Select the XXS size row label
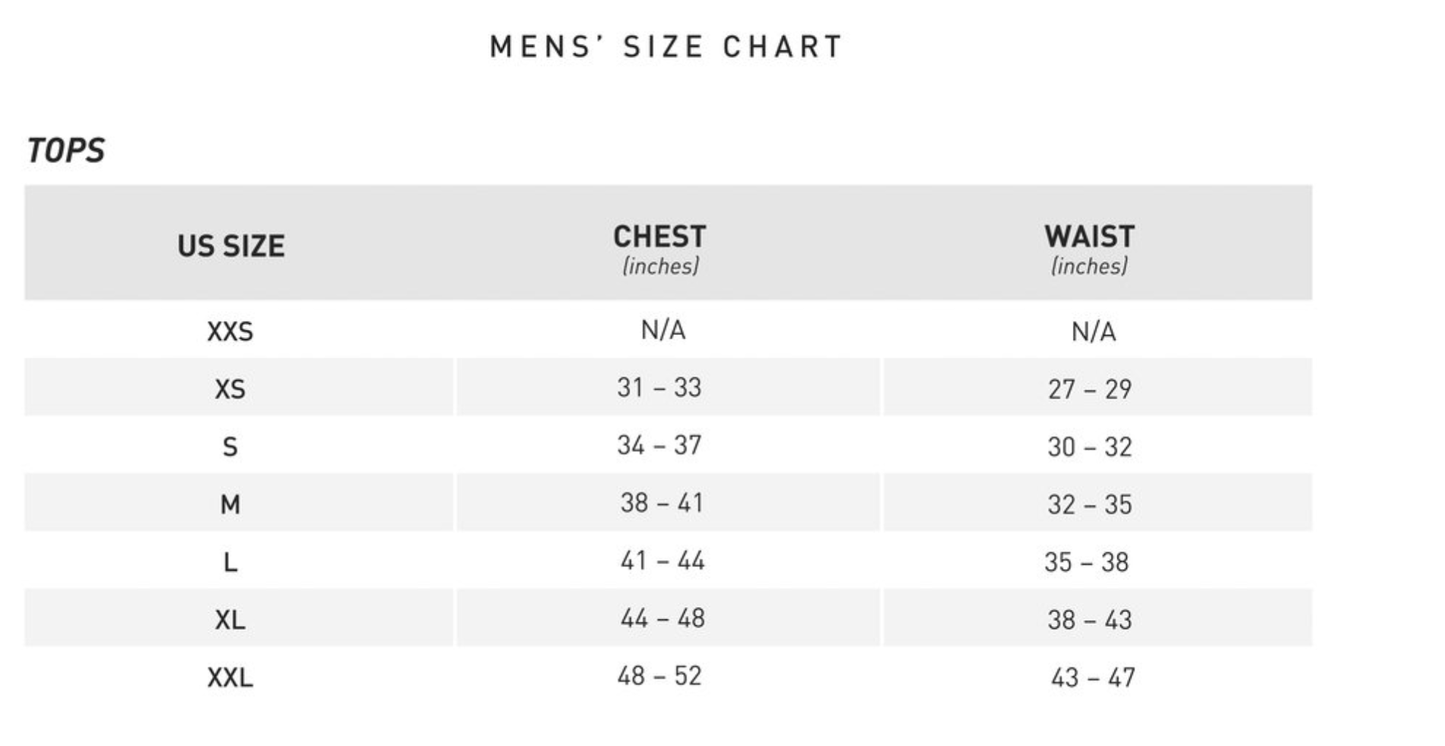This screenshot has width=1445, height=746. pyautogui.click(x=230, y=332)
